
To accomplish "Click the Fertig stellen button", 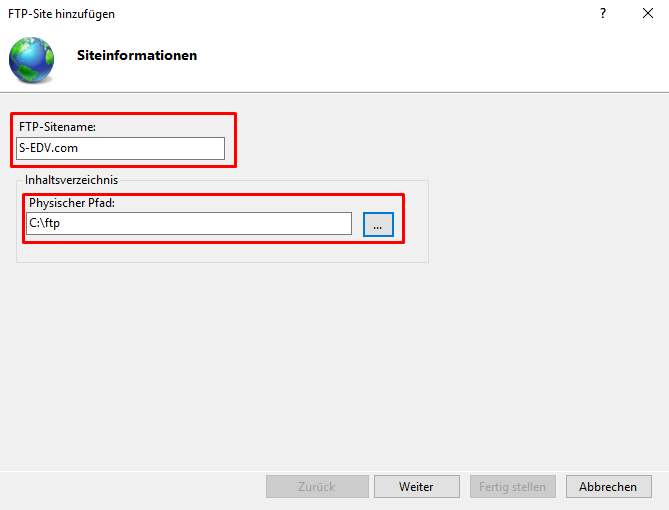I will [x=513, y=487].
